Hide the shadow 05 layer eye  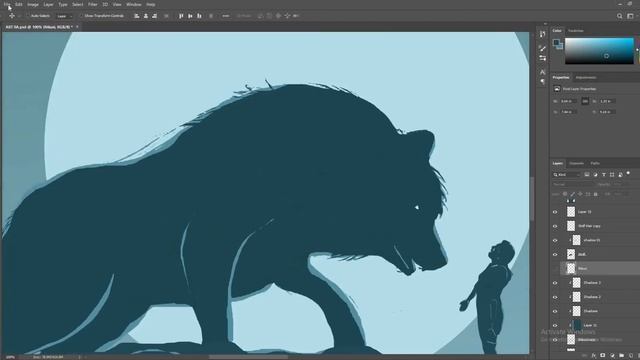pos(555,240)
